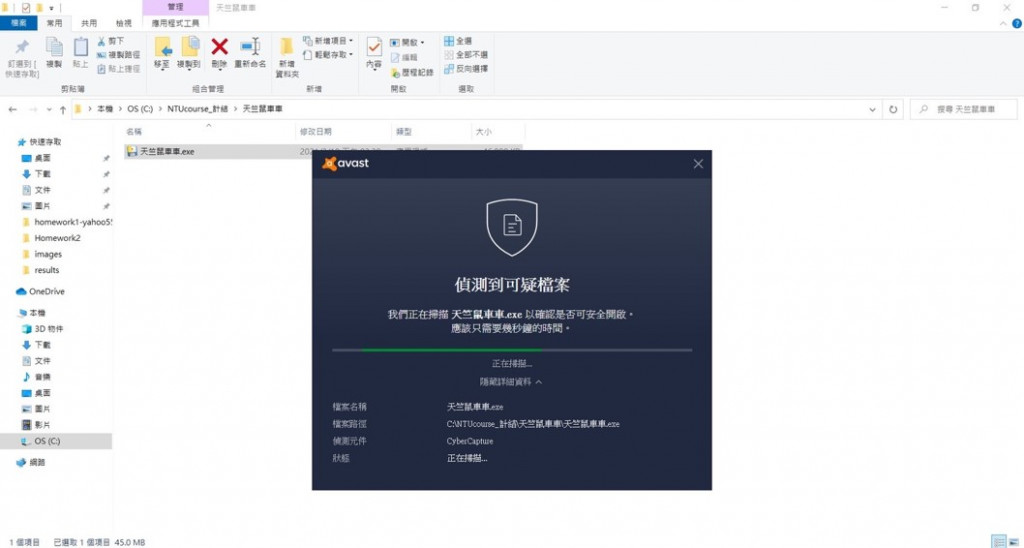Click NTUcourse_計結 in the address breadcrumb
The width and height of the screenshot is (1024, 548).
tap(197, 110)
